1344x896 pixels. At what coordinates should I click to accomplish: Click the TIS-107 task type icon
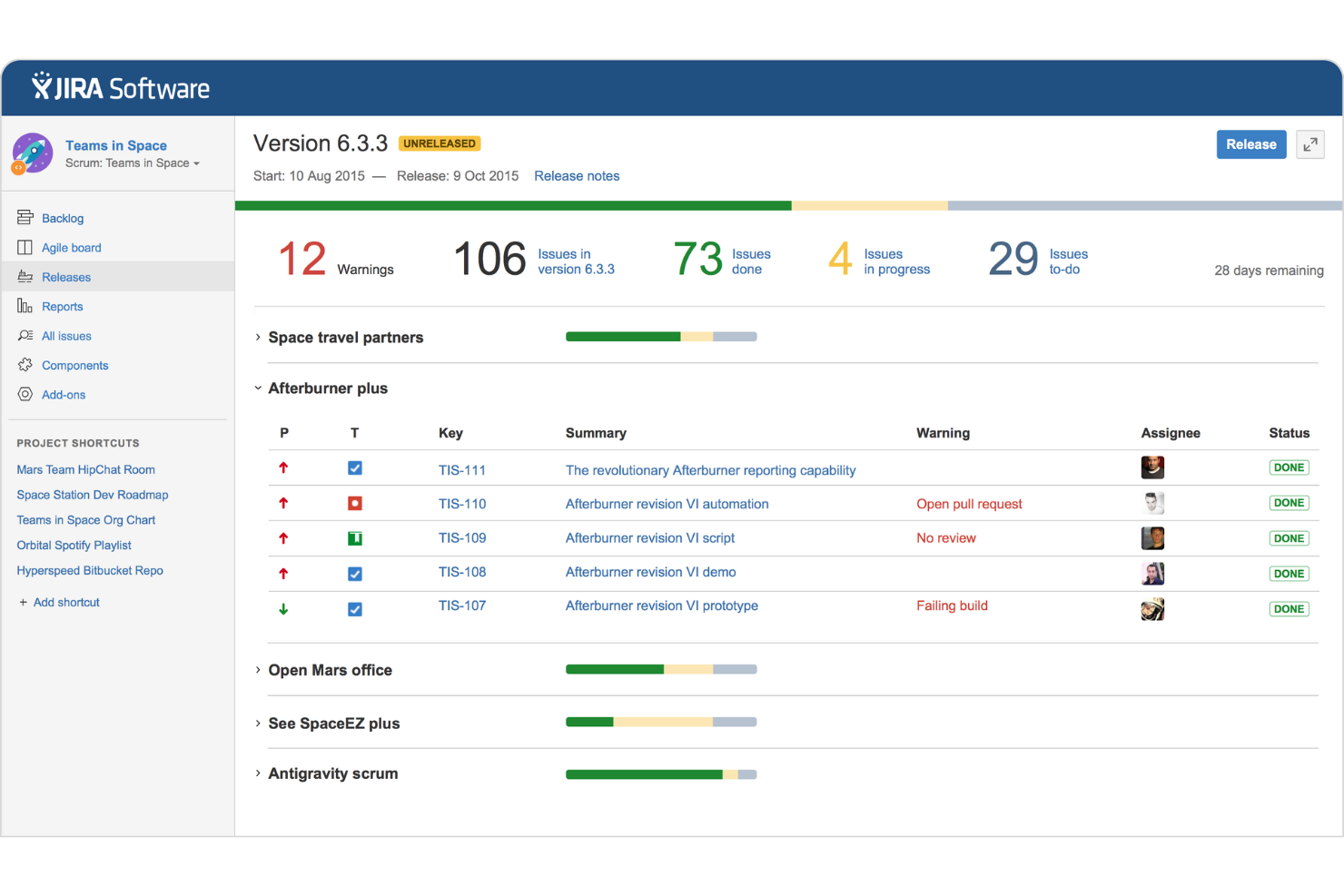pyautogui.click(x=355, y=609)
